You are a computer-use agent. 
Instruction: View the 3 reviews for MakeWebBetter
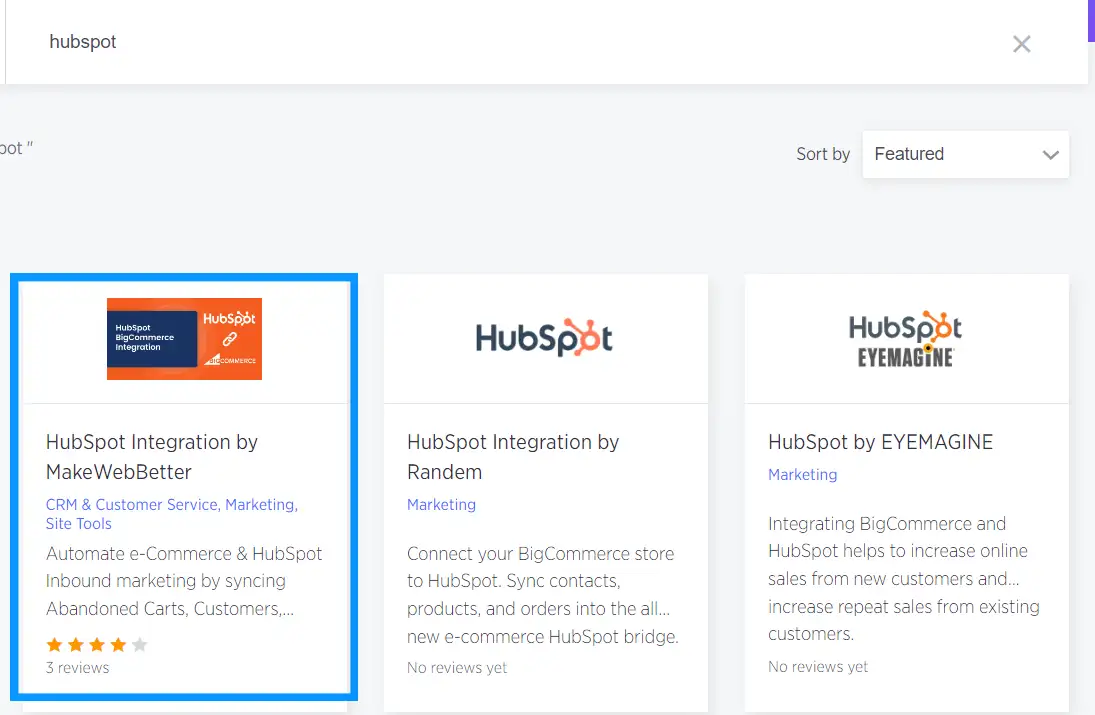[x=77, y=668]
